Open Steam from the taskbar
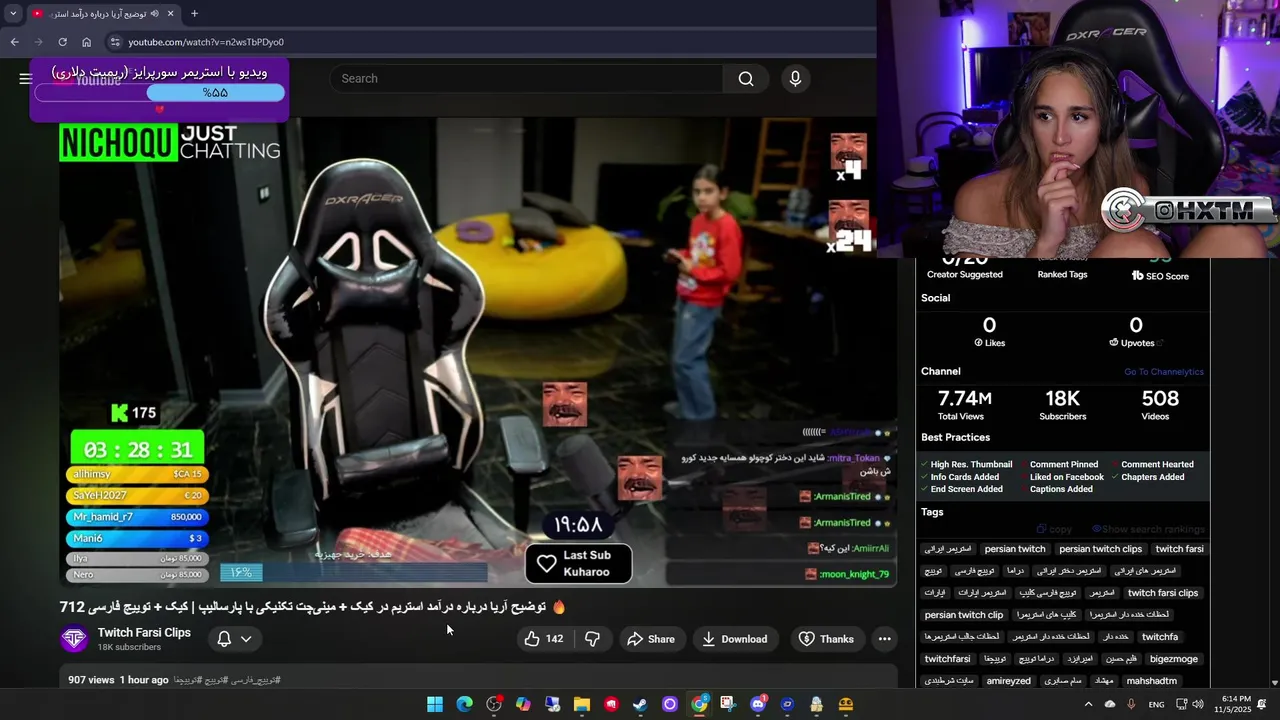1280x720 pixels. pos(640,704)
